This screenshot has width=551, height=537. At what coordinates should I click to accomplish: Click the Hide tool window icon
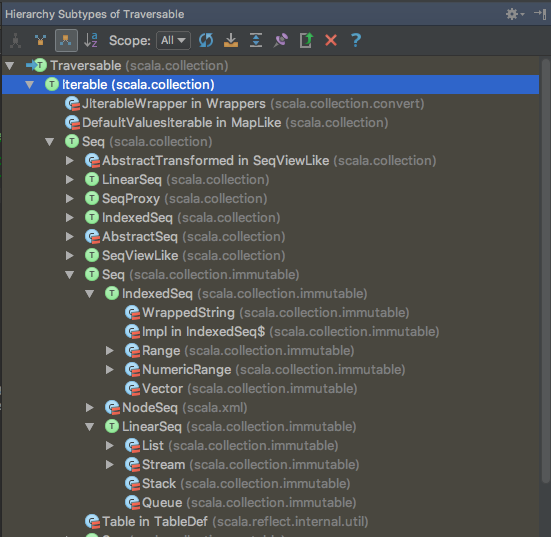(x=540, y=14)
